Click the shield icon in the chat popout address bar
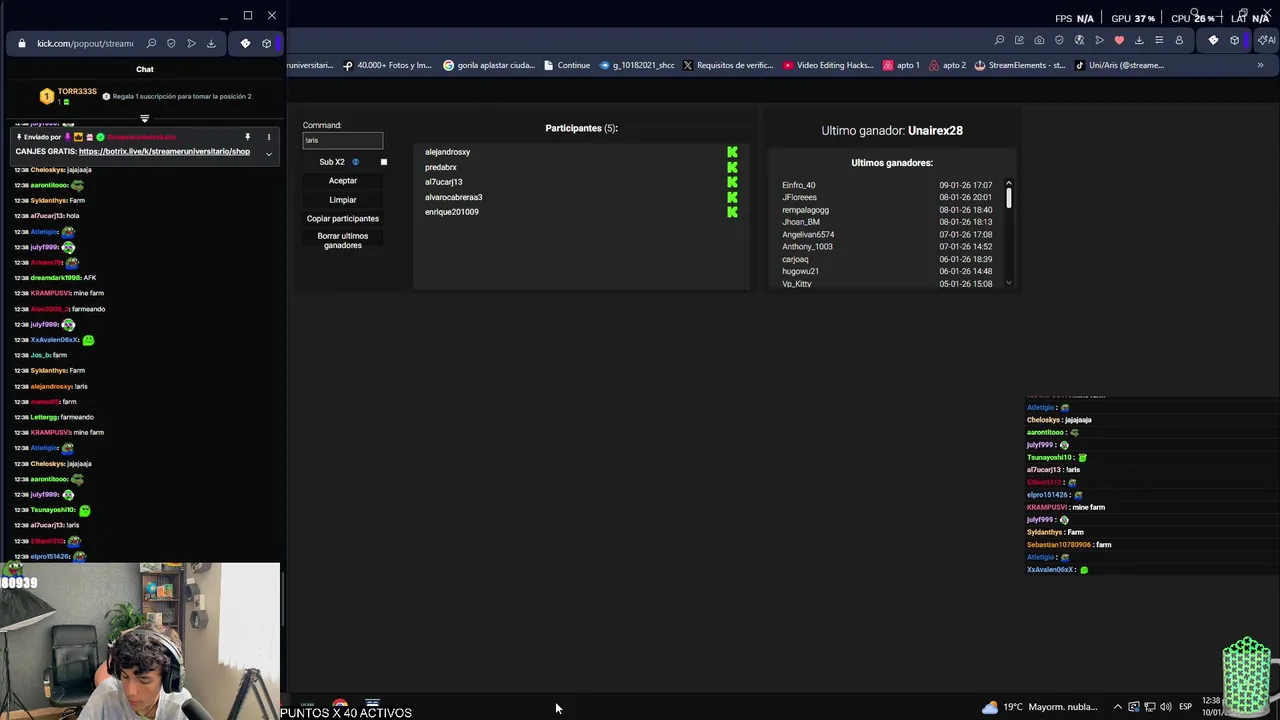1280x720 pixels. [x=171, y=43]
